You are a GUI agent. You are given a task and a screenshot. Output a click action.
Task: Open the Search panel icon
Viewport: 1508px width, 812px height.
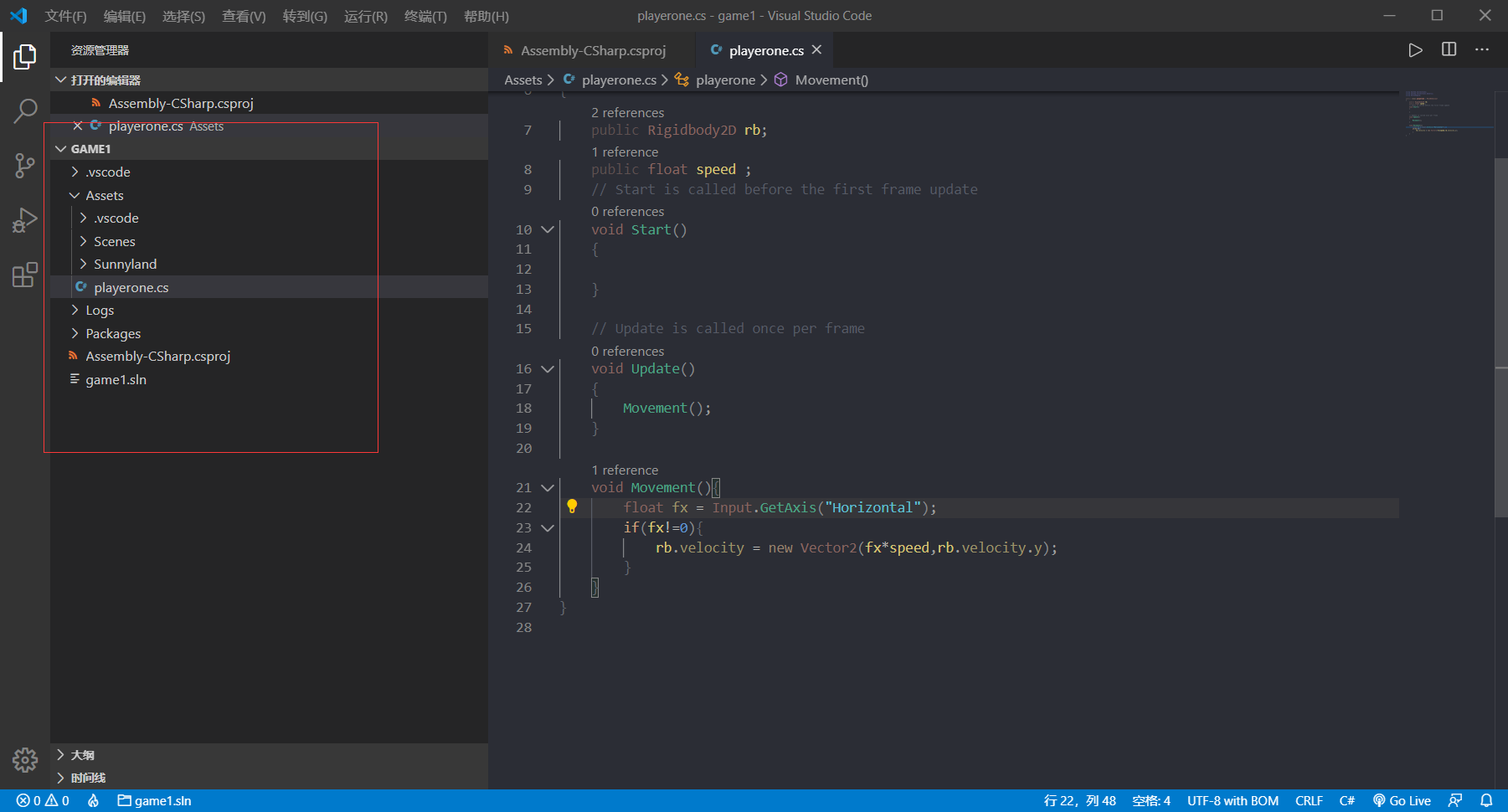click(25, 110)
